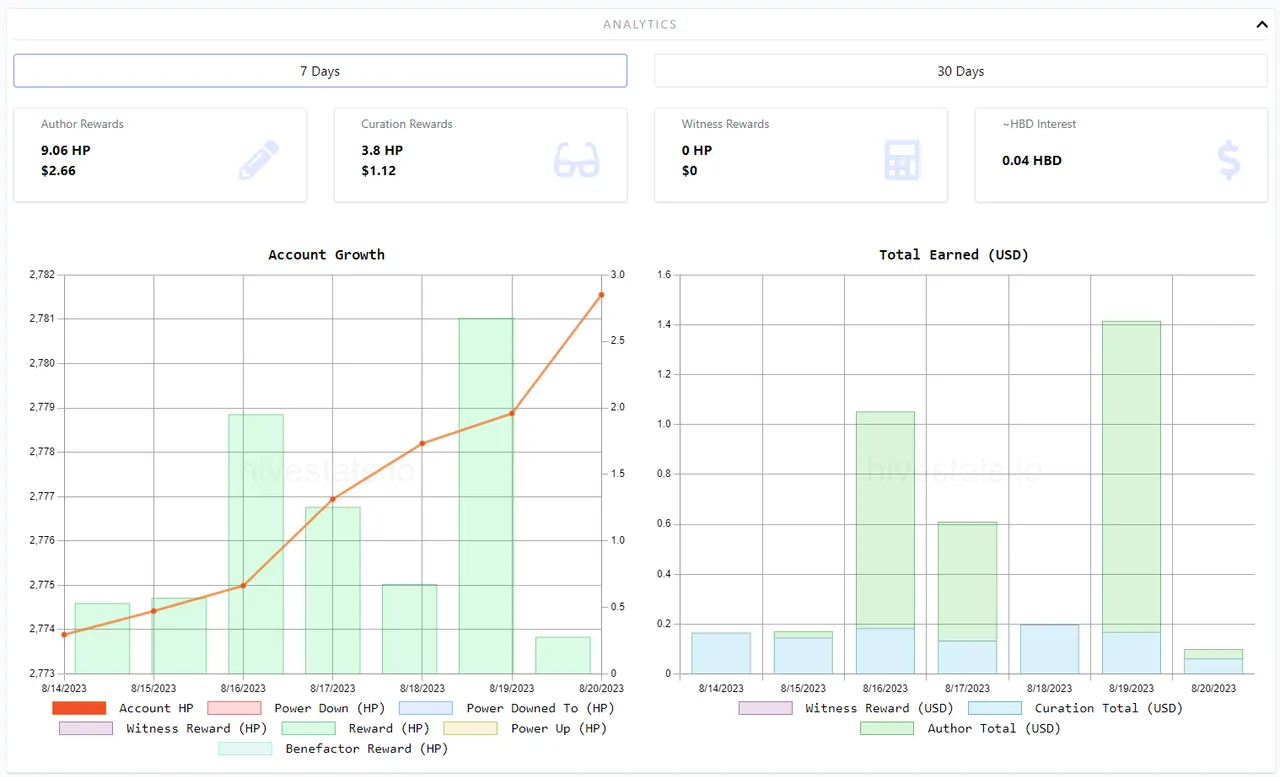The image size is (1280, 777).
Task: Collapse the Analytics section with the chevron
Action: 1262,25
